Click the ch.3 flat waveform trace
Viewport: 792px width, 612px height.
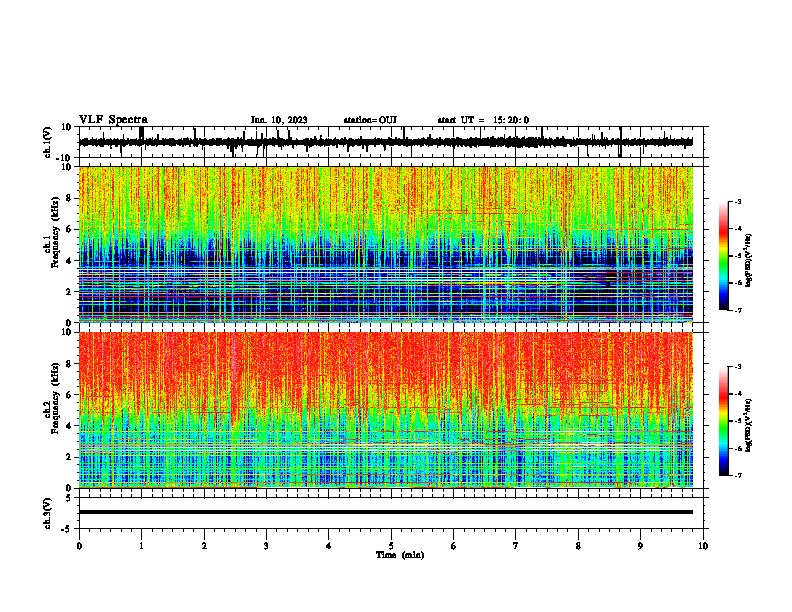click(x=386, y=512)
